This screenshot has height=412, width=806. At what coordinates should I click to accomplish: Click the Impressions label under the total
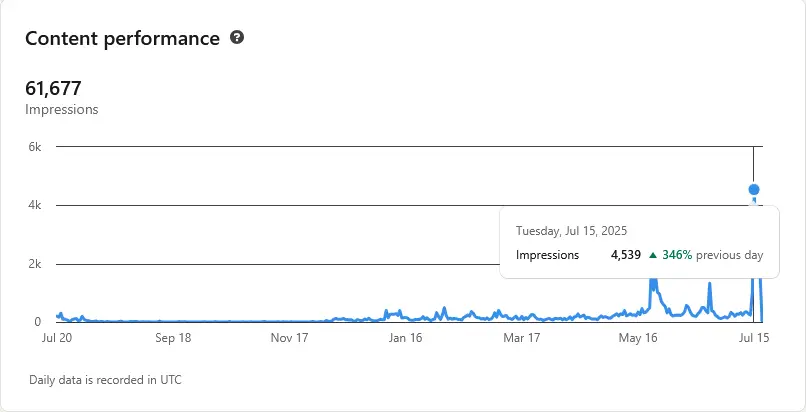(61, 110)
